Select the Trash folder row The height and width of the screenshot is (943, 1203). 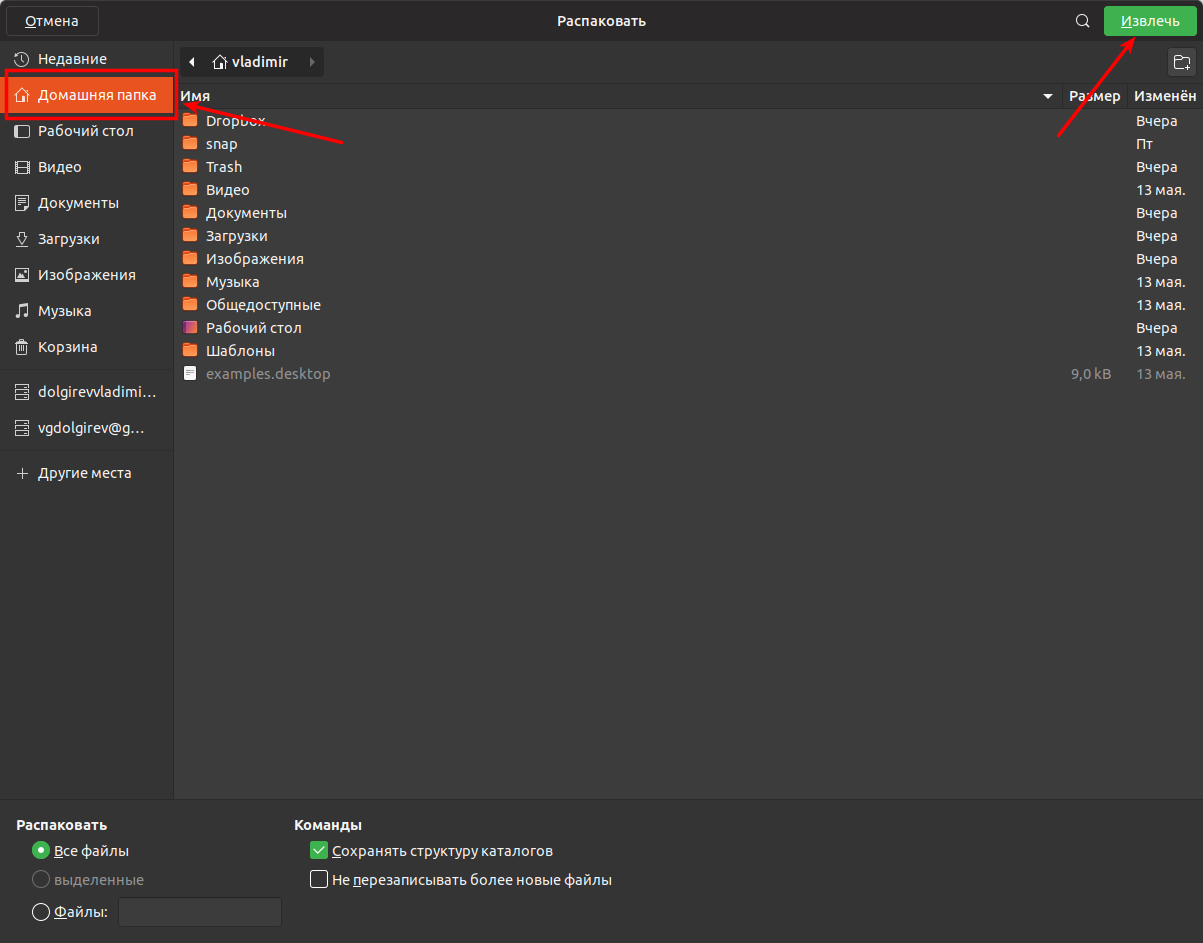(x=689, y=167)
